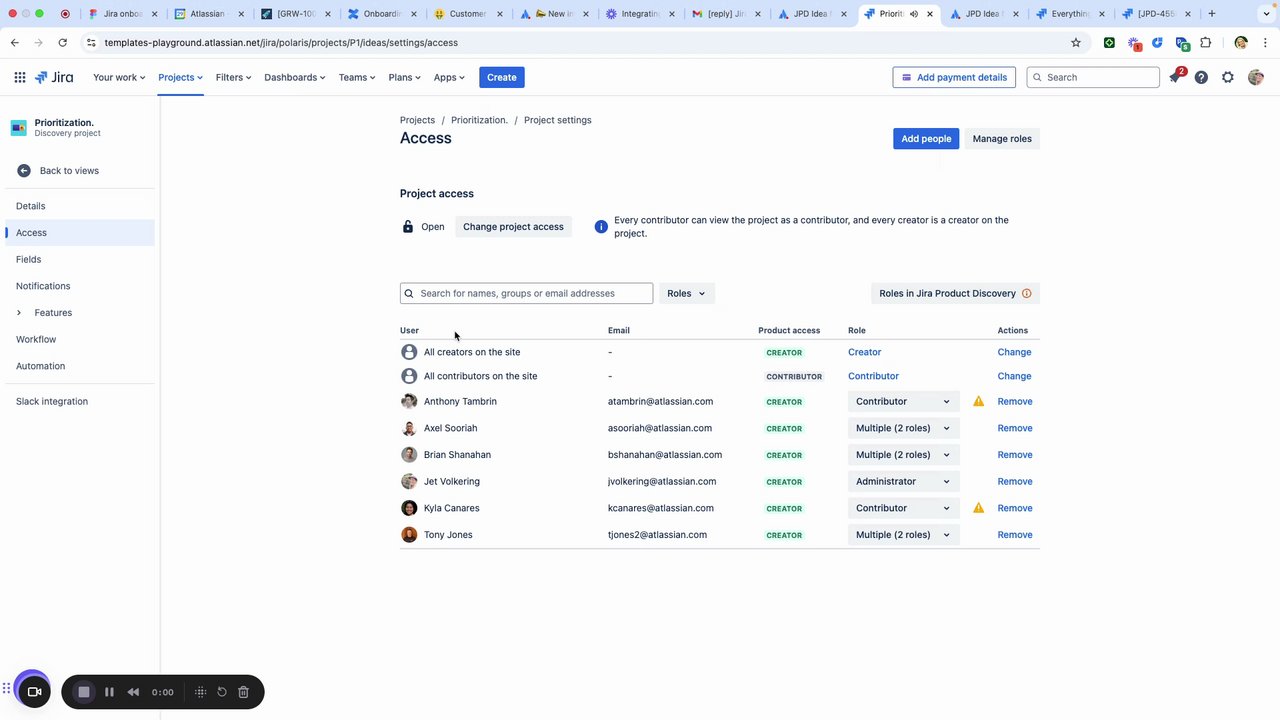Click the site info icon in the address bar

click(91, 43)
